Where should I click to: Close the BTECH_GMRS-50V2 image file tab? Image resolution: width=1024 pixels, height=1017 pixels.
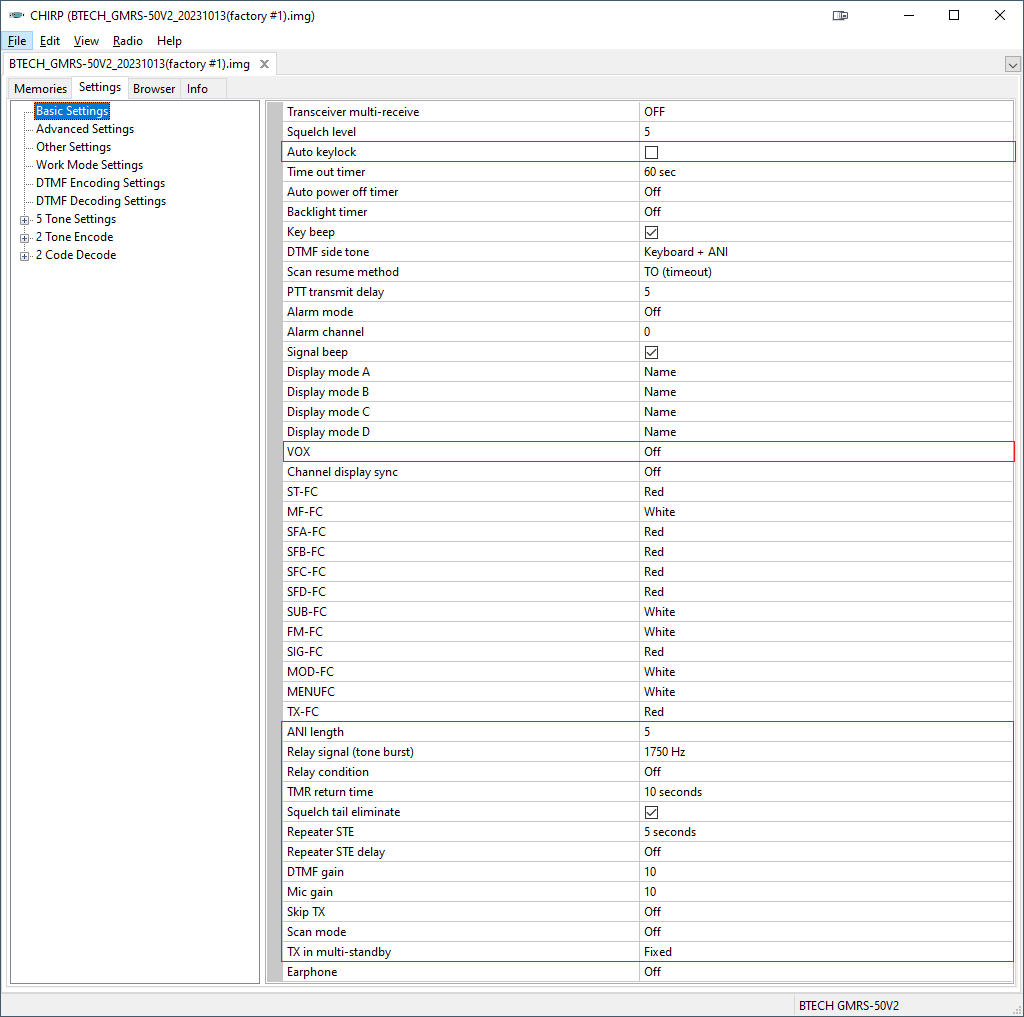click(264, 64)
